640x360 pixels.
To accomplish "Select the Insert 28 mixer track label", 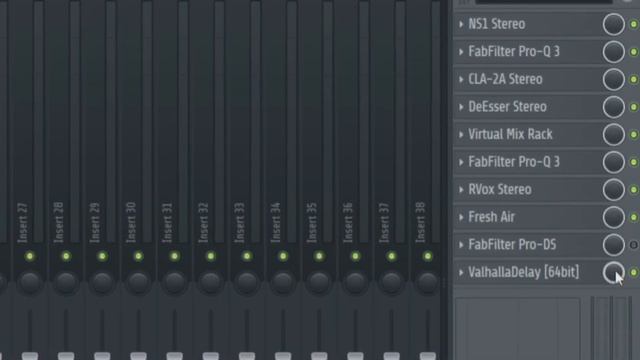I will (x=58, y=222).
